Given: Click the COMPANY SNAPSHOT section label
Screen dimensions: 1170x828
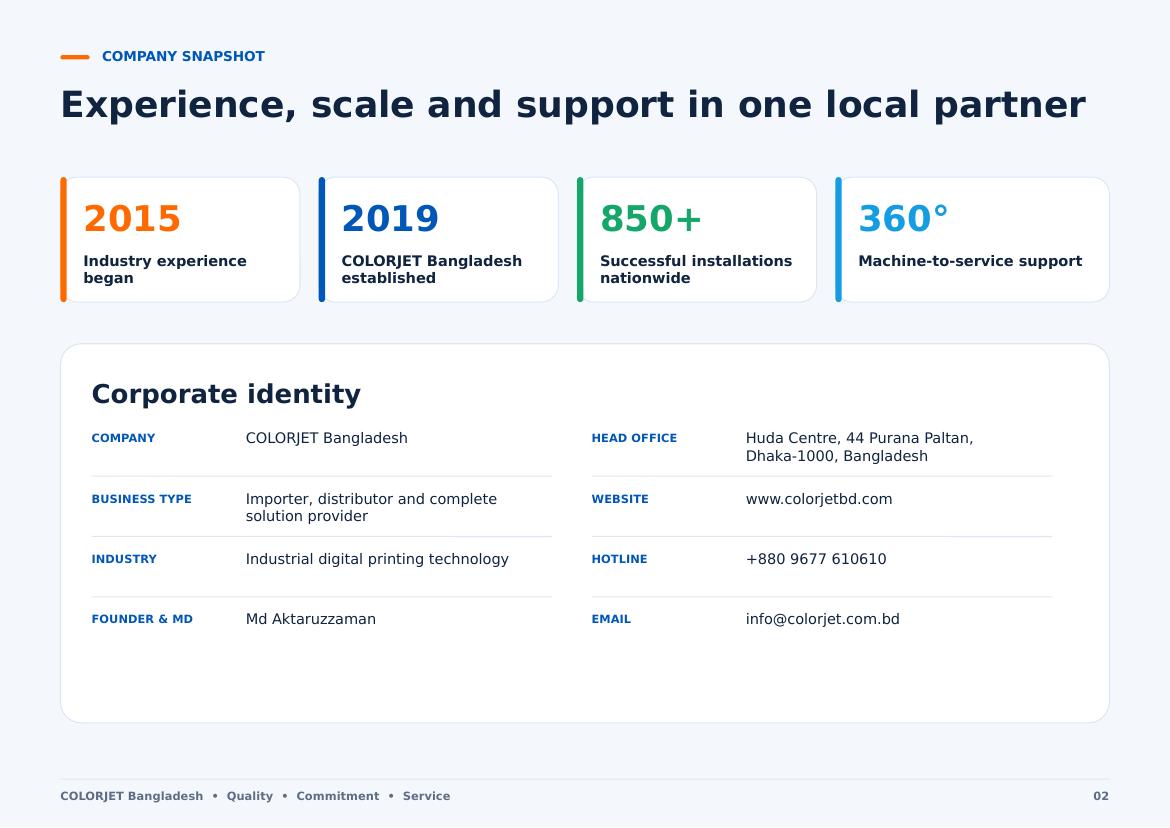Looking at the screenshot, I should point(183,57).
